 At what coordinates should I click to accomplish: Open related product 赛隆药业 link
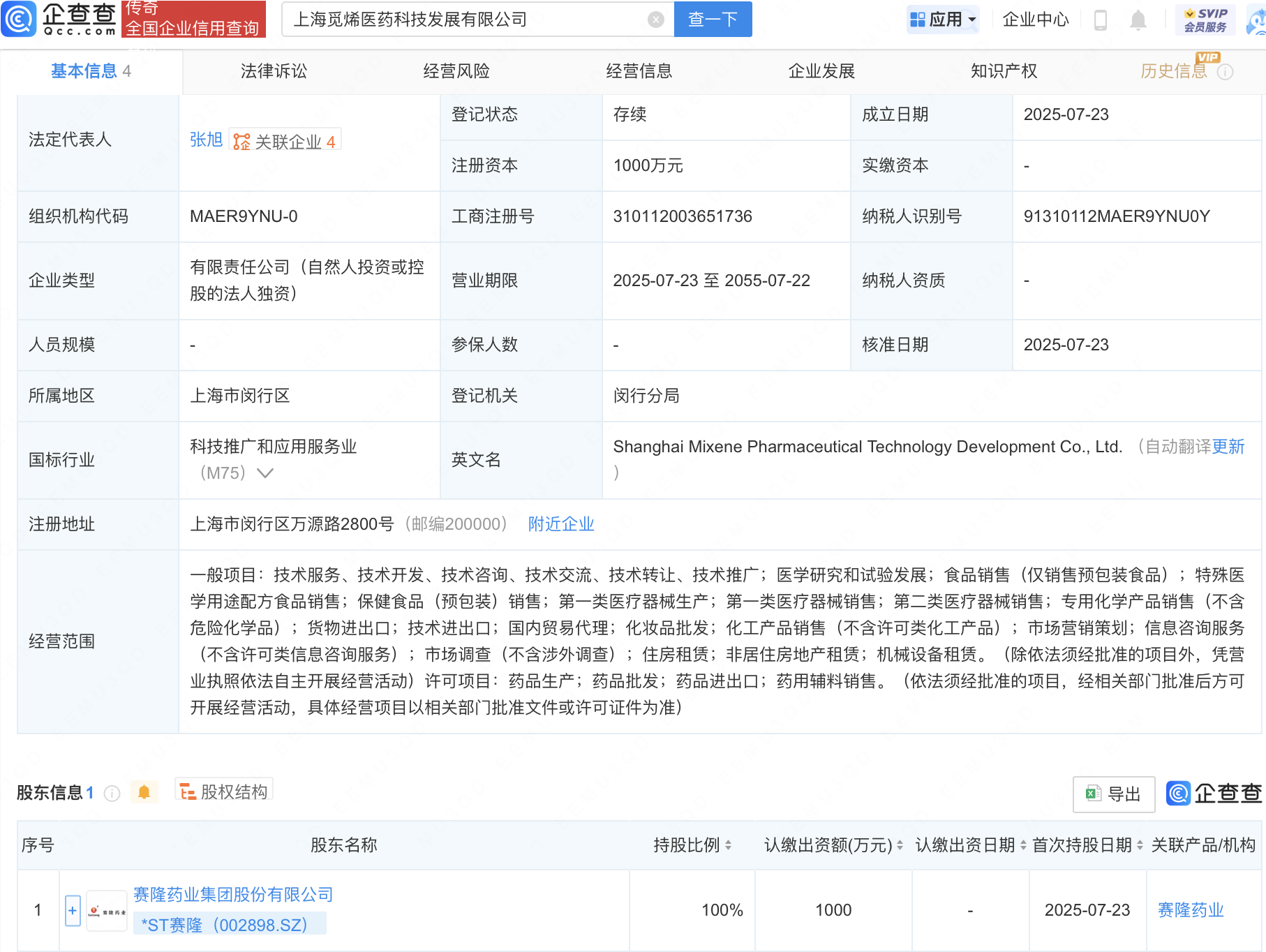point(1191,910)
